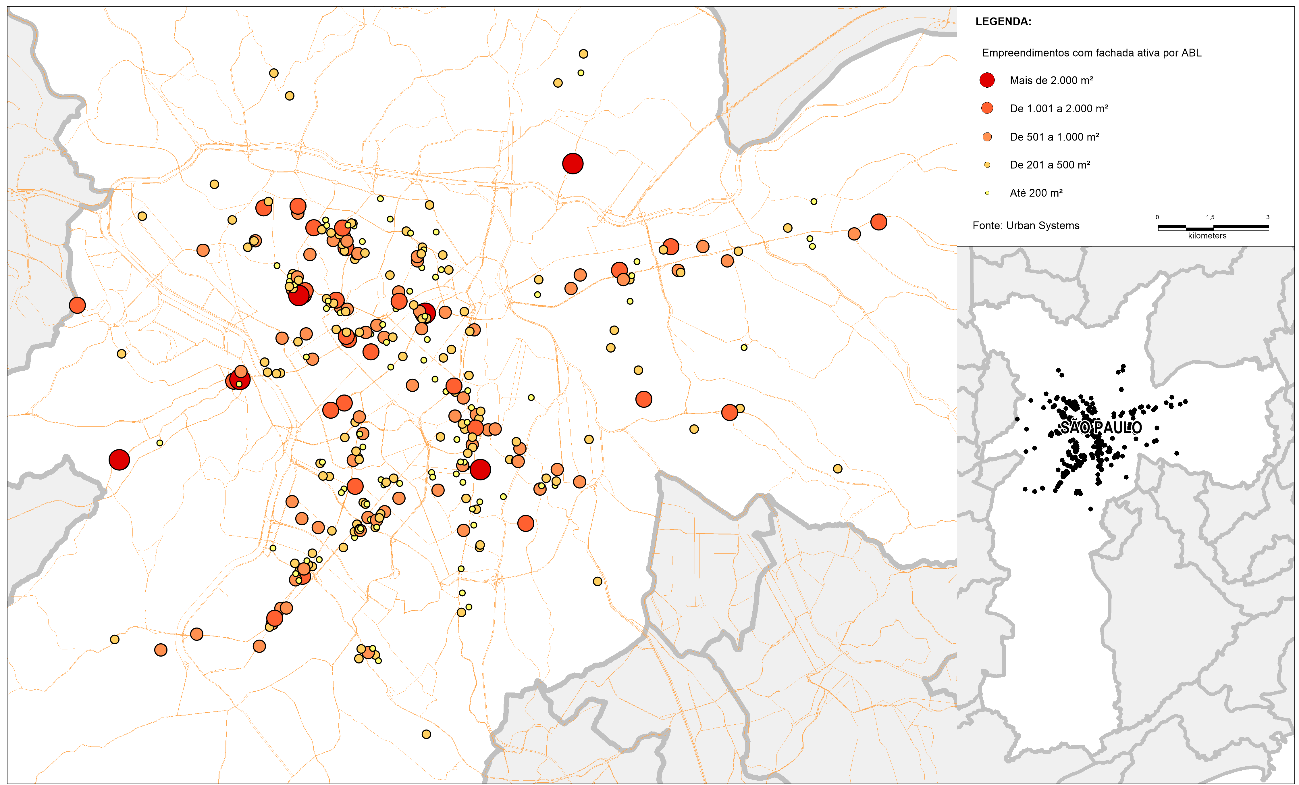1299x785 pixels.
Task: Select the 'kilometers' scale label
Action: click(x=1208, y=236)
